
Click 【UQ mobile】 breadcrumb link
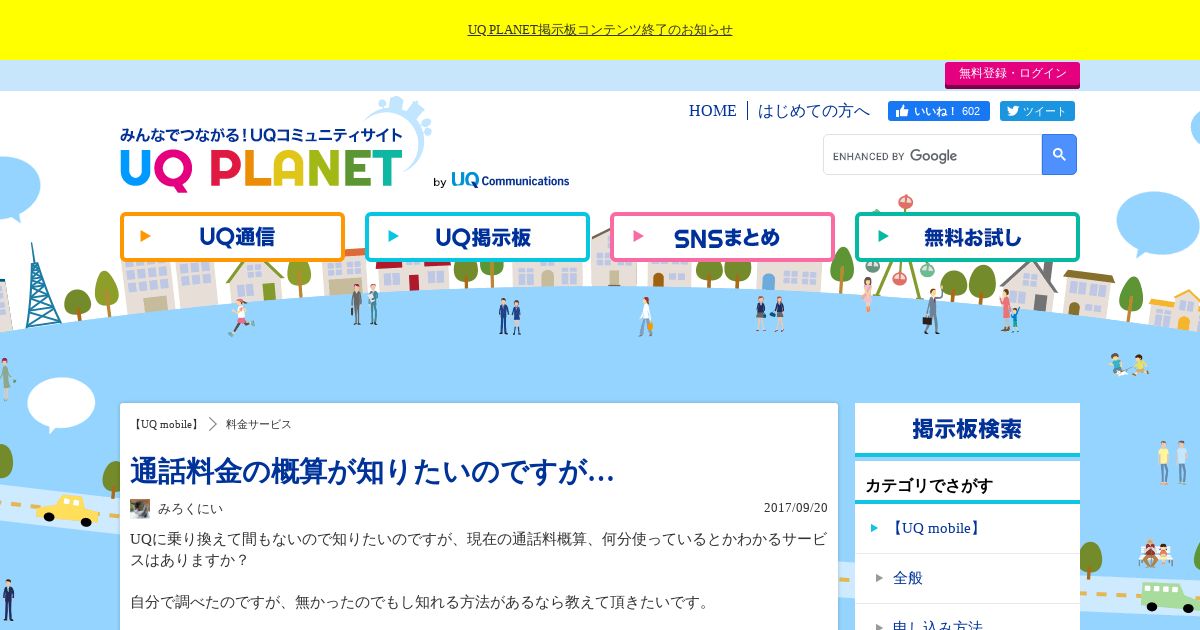pos(165,424)
